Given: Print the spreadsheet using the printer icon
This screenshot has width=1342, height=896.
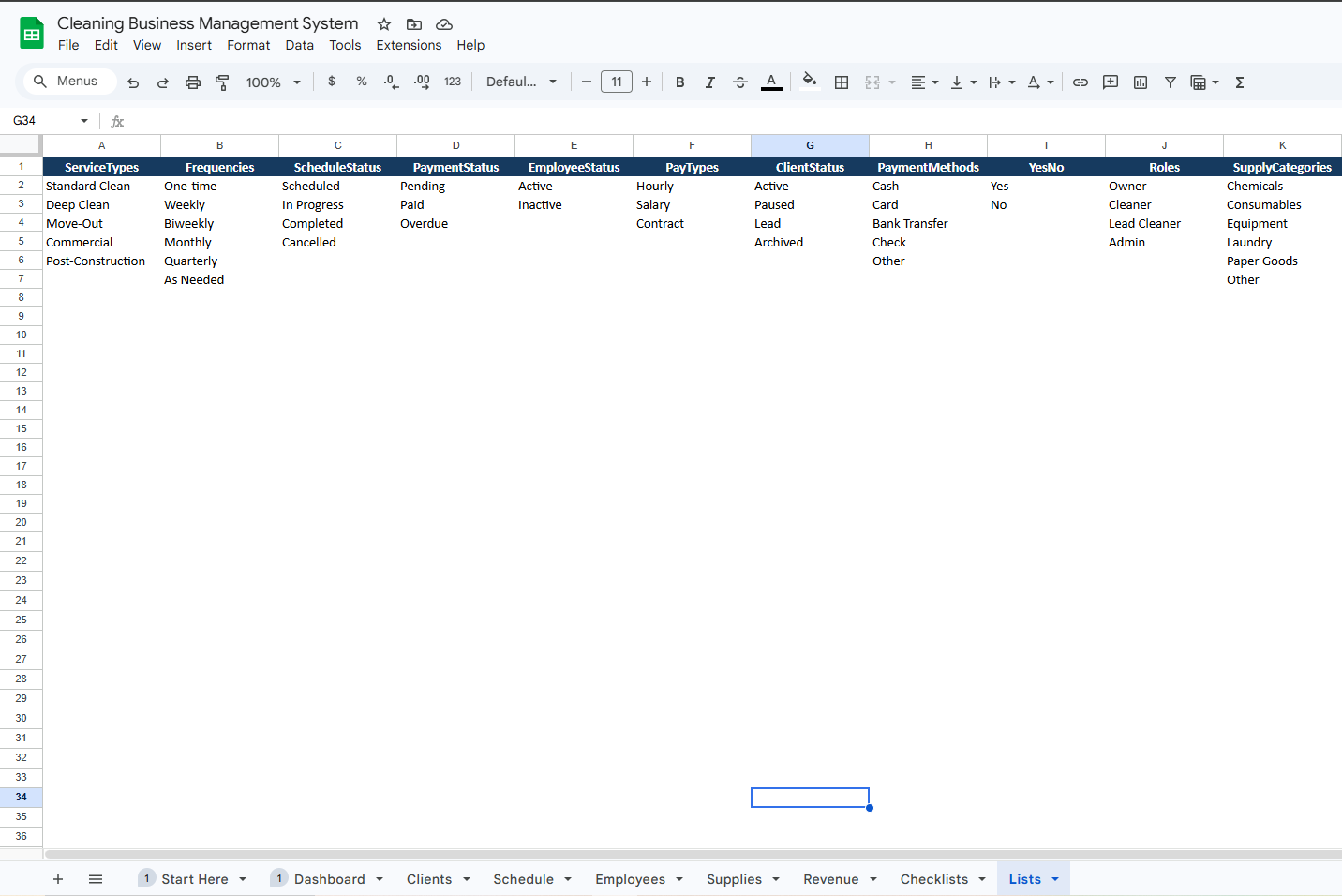Looking at the screenshot, I should (x=193, y=82).
